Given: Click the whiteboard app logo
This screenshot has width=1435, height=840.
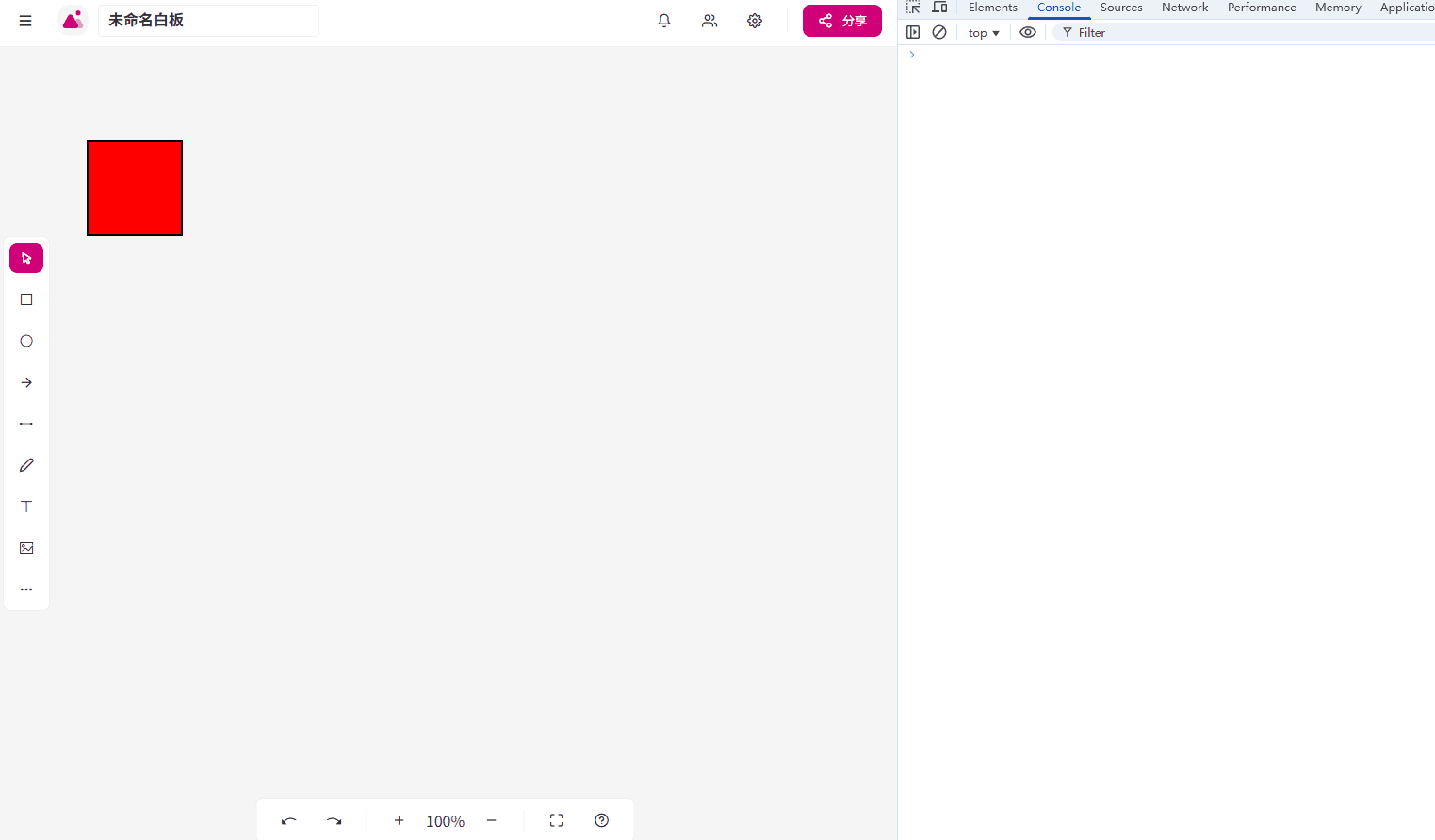Looking at the screenshot, I should [73, 20].
